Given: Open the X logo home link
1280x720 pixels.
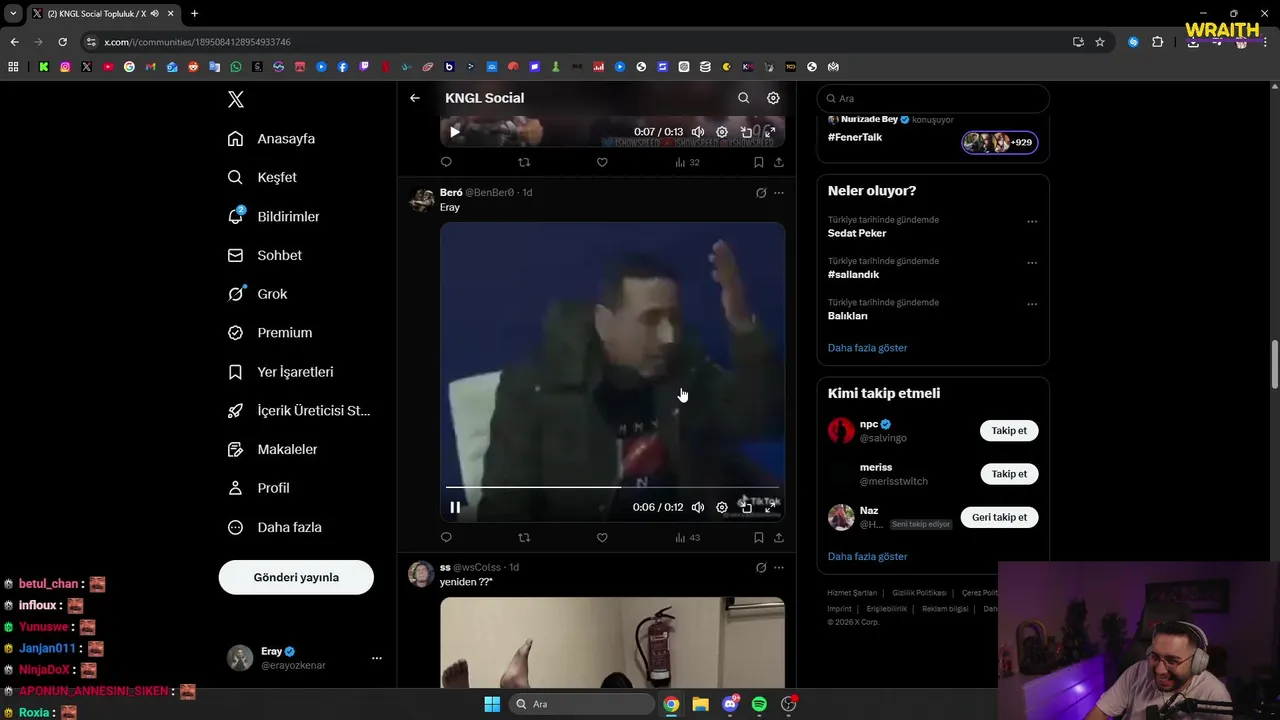Looking at the screenshot, I should click(236, 99).
